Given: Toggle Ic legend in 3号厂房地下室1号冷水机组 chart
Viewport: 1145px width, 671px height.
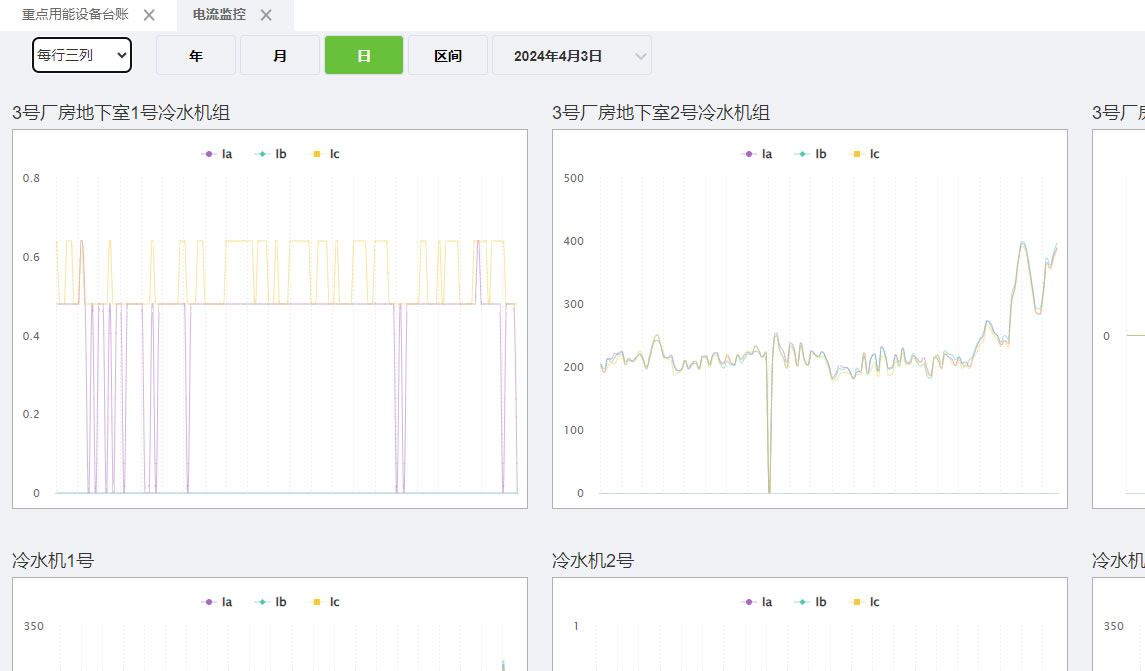Looking at the screenshot, I should tap(325, 154).
